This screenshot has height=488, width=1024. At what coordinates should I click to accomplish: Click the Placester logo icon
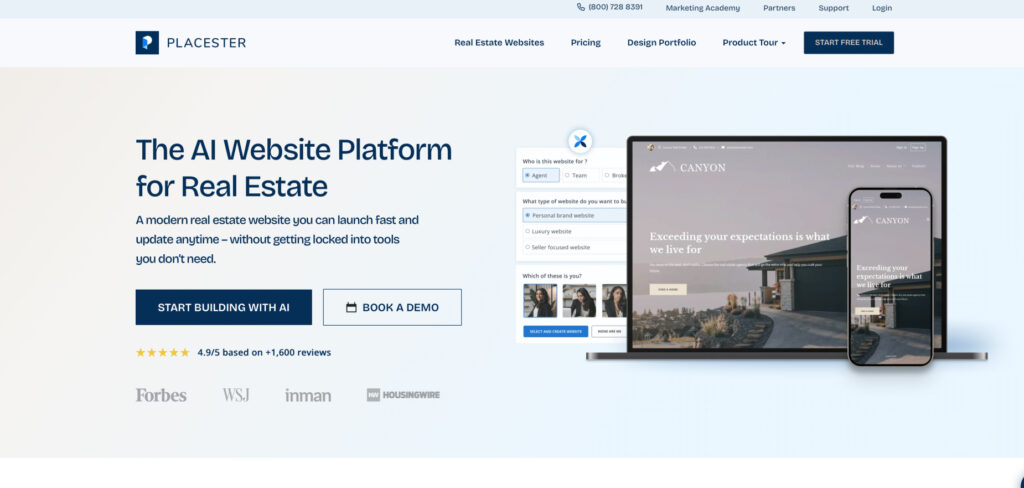point(147,42)
